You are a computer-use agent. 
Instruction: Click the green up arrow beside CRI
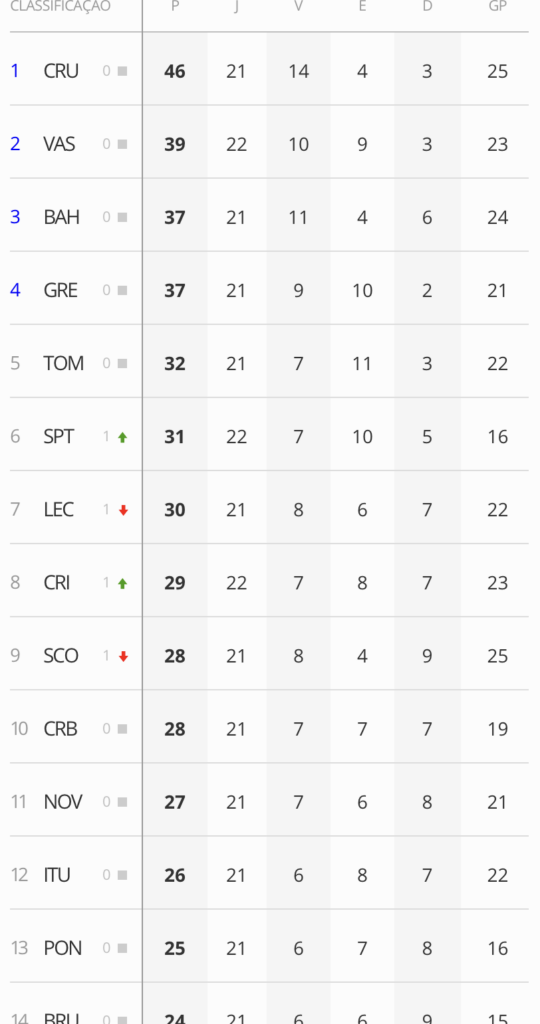[x=122, y=584]
